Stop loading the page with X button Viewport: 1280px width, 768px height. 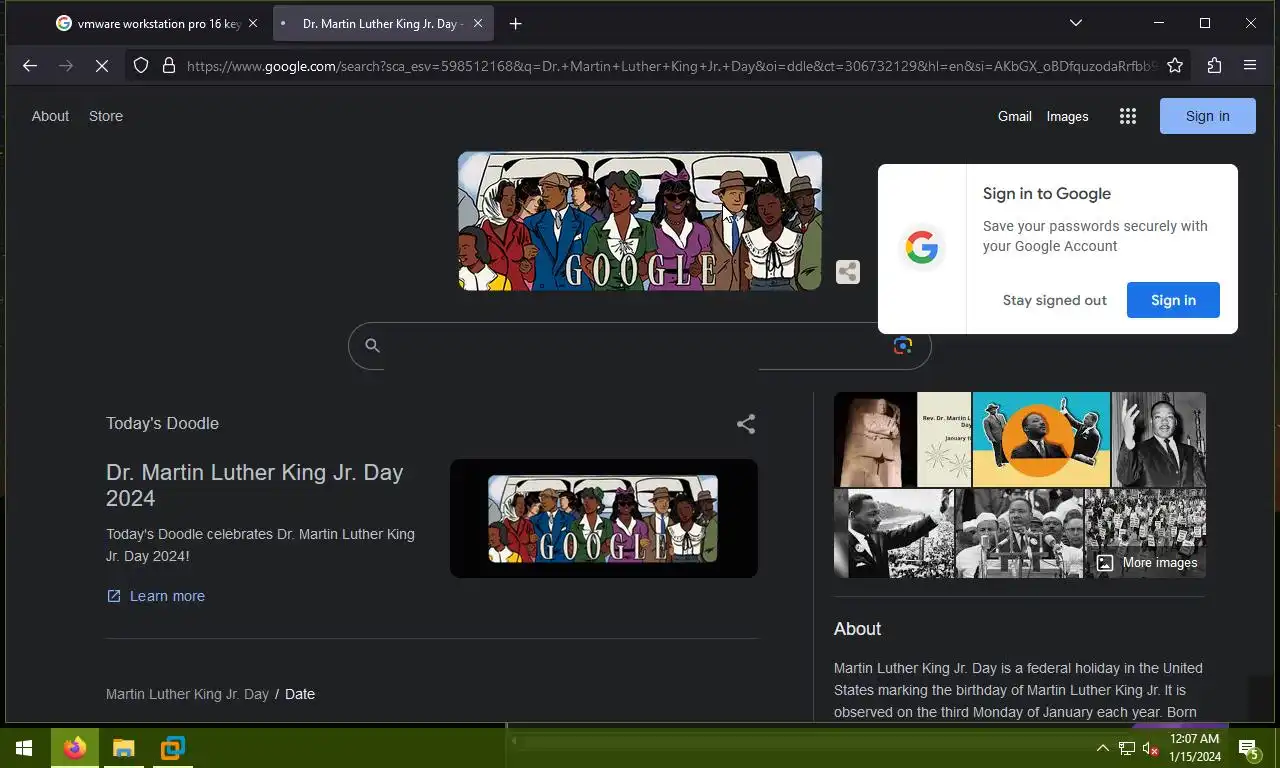[101, 65]
